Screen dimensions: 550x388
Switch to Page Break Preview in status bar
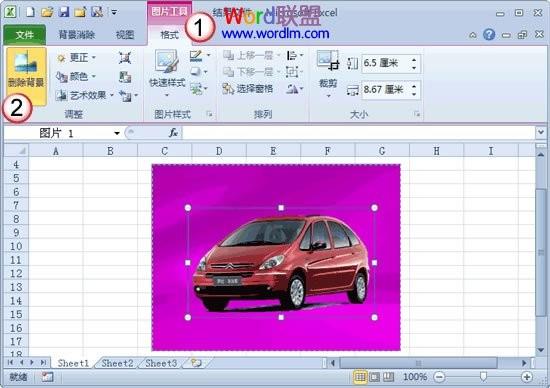coord(388,377)
